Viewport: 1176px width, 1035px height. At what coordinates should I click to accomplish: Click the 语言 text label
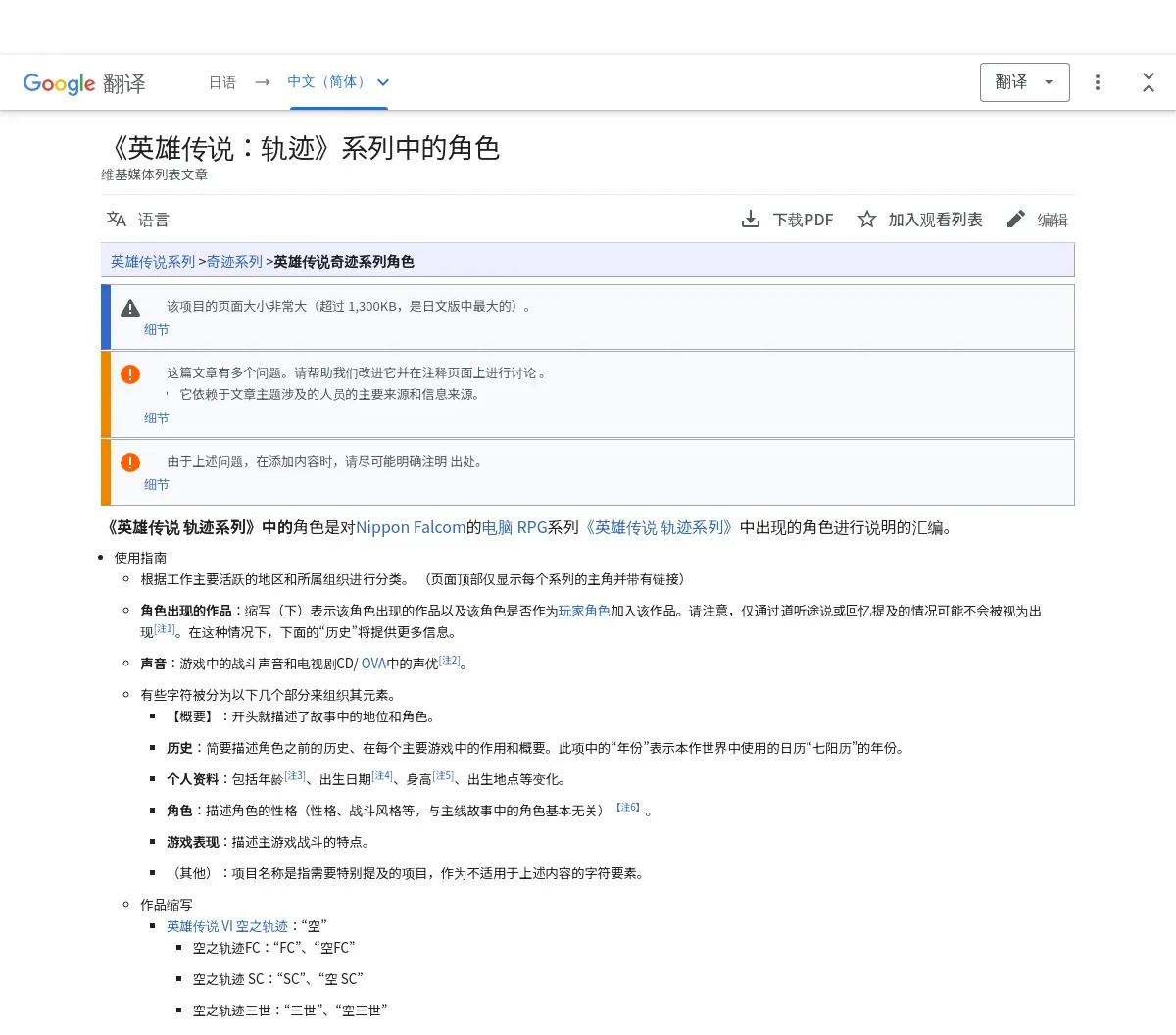coord(153,220)
